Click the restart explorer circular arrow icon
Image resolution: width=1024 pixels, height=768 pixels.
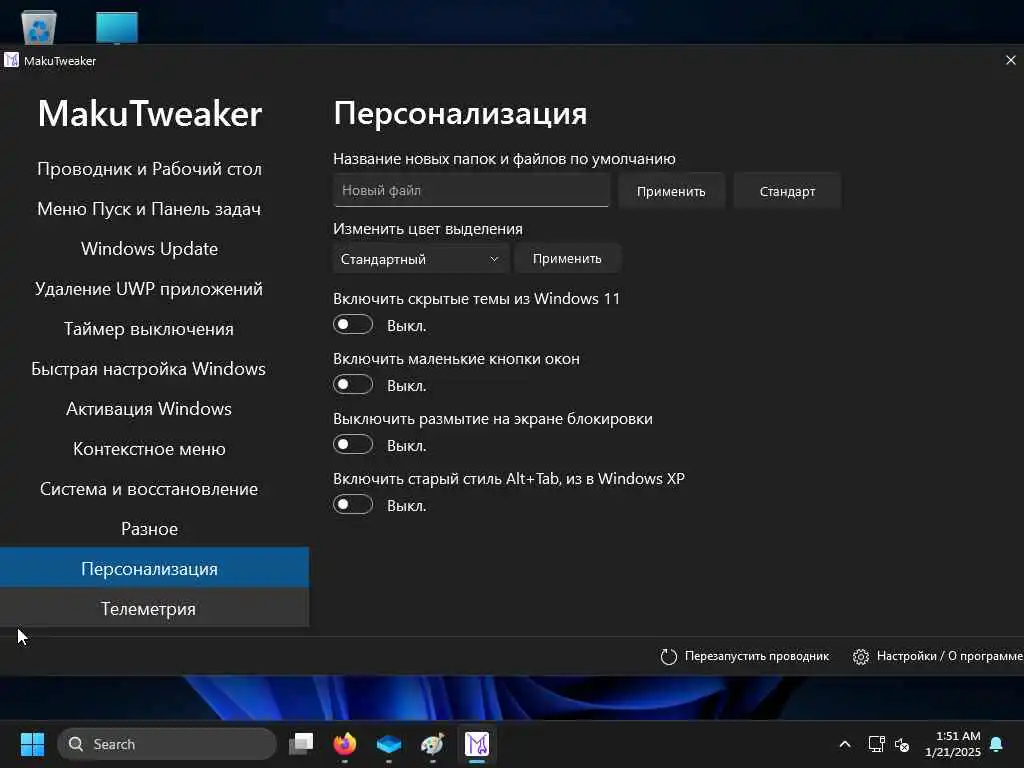pyautogui.click(x=669, y=656)
